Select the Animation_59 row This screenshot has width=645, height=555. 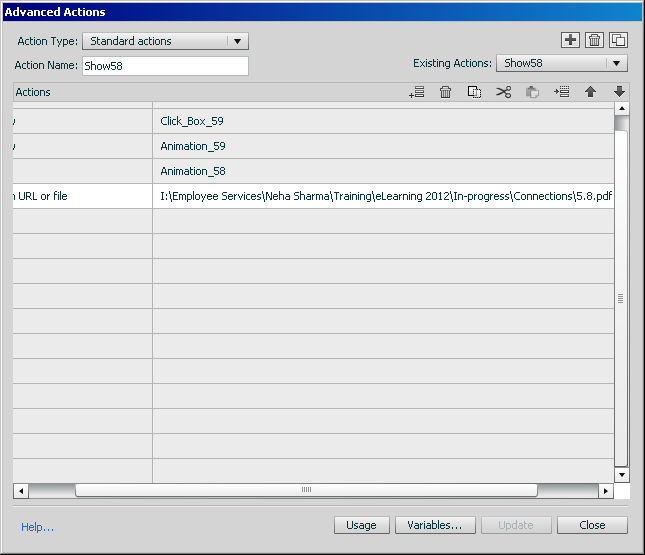click(x=313, y=146)
